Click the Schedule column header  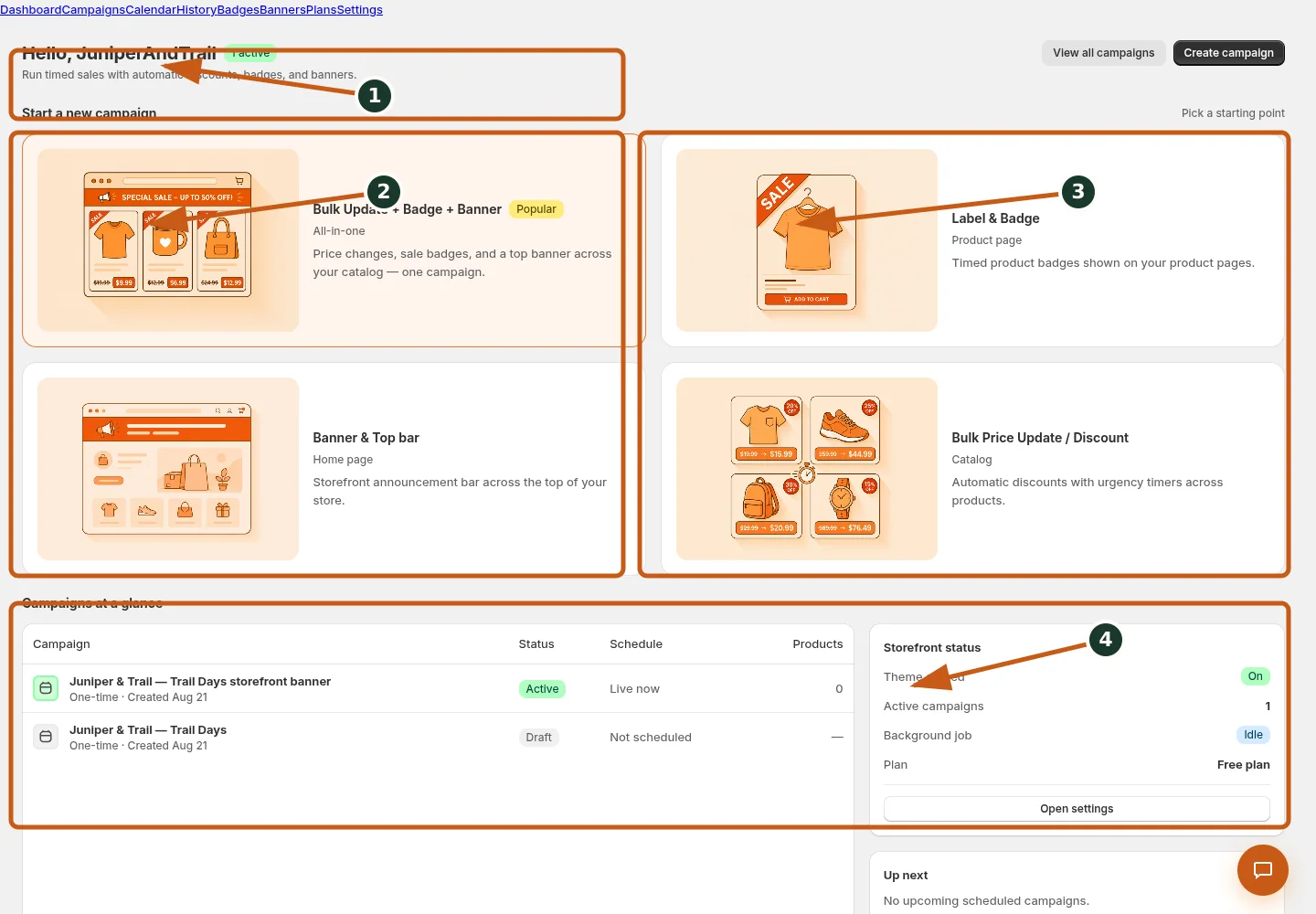click(636, 644)
